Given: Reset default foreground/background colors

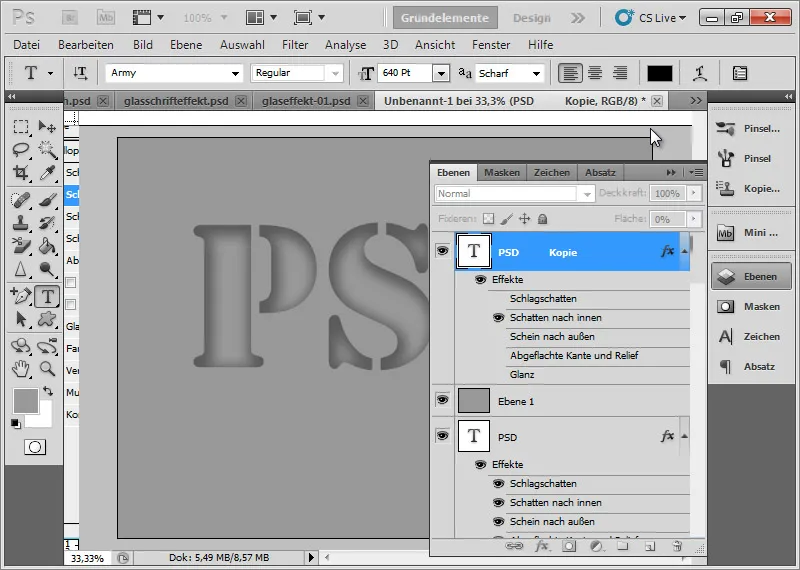Looking at the screenshot, I should click(x=16, y=424).
